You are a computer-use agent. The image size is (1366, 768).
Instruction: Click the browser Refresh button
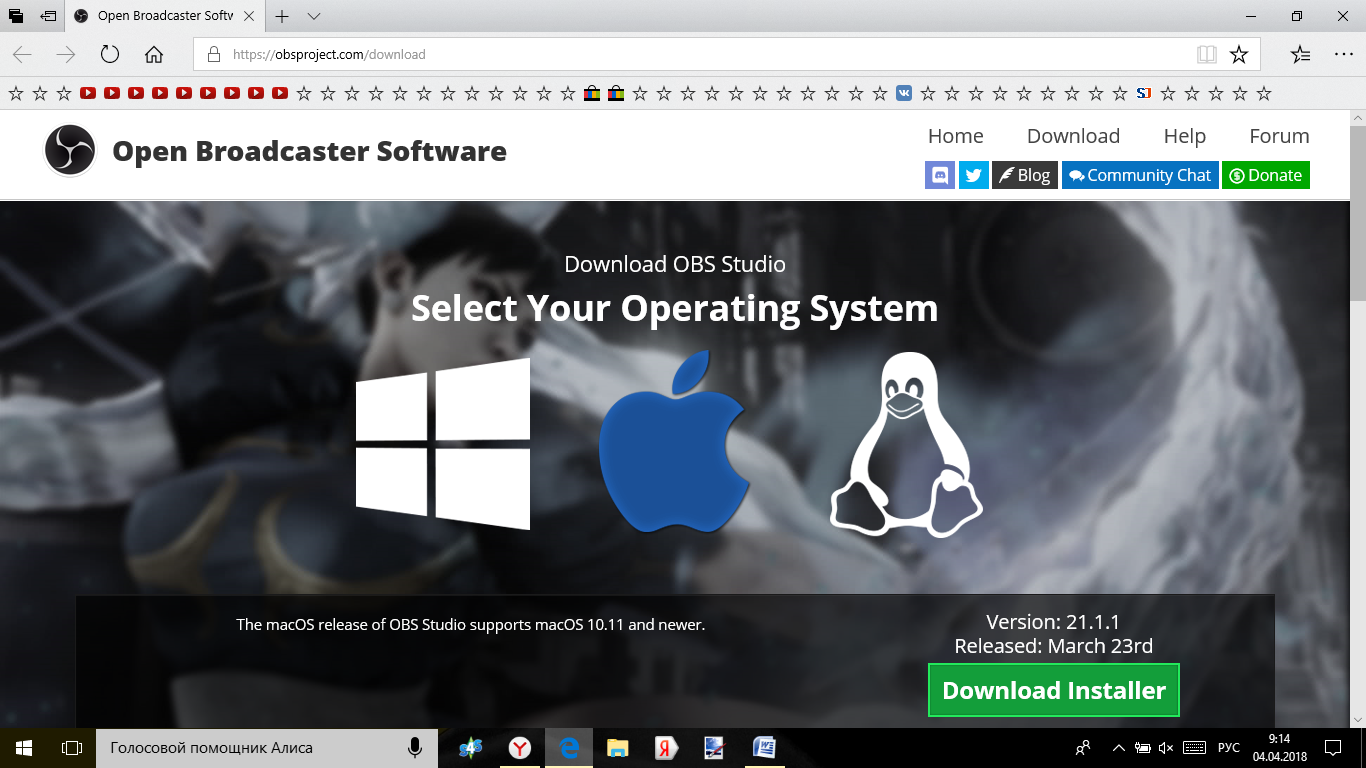(x=110, y=55)
